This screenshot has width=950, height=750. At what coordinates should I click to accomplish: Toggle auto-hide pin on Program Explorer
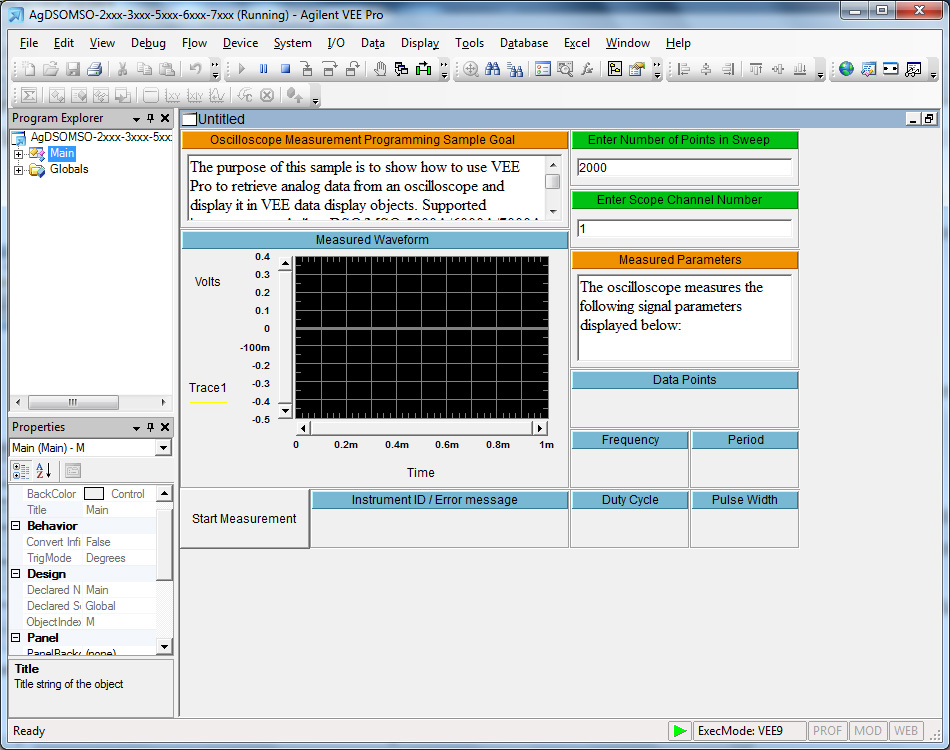(x=150, y=118)
